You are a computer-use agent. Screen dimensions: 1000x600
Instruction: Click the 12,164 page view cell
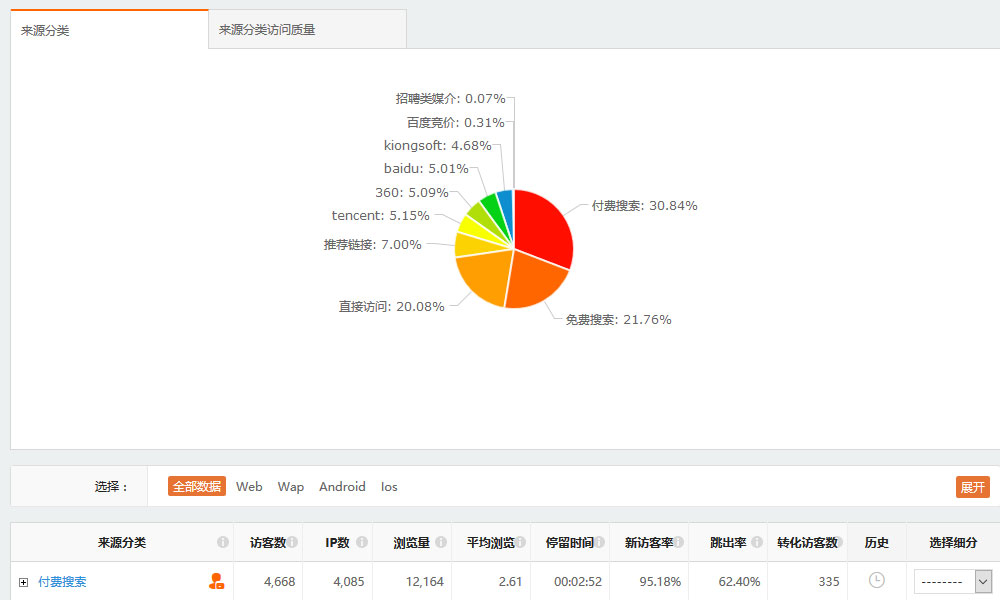424,582
